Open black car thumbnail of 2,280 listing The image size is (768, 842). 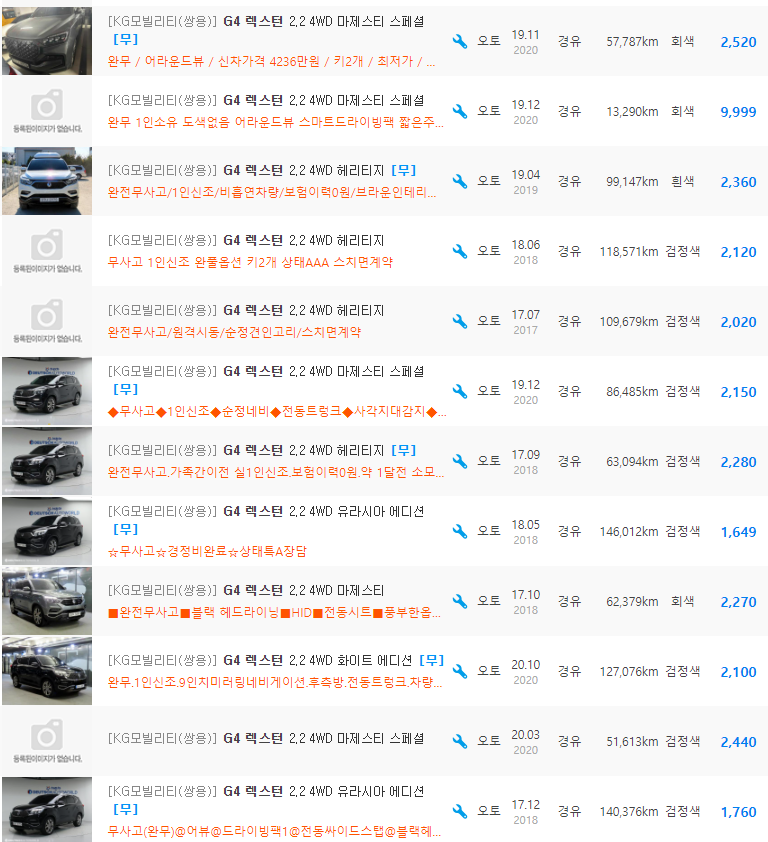click(47, 461)
